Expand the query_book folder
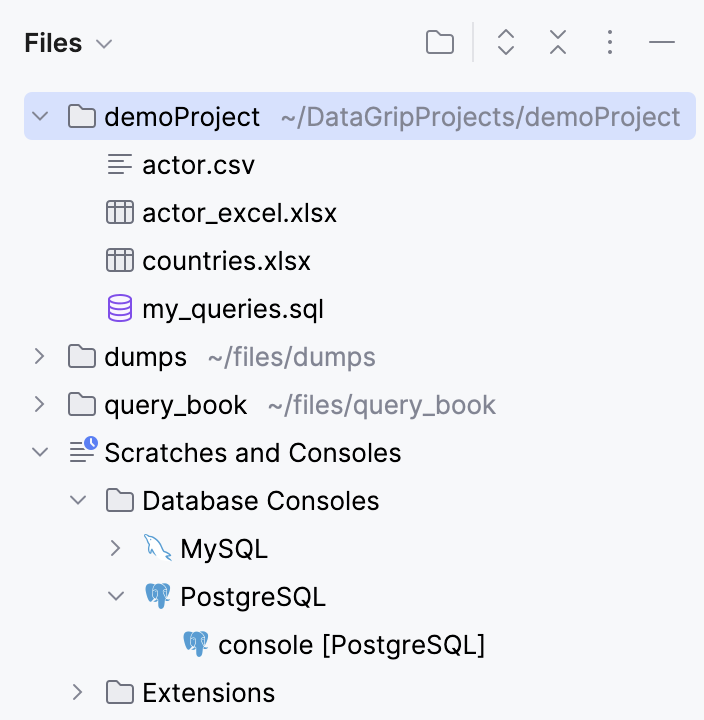The width and height of the screenshot is (704, 720). (x=40, y=405)
